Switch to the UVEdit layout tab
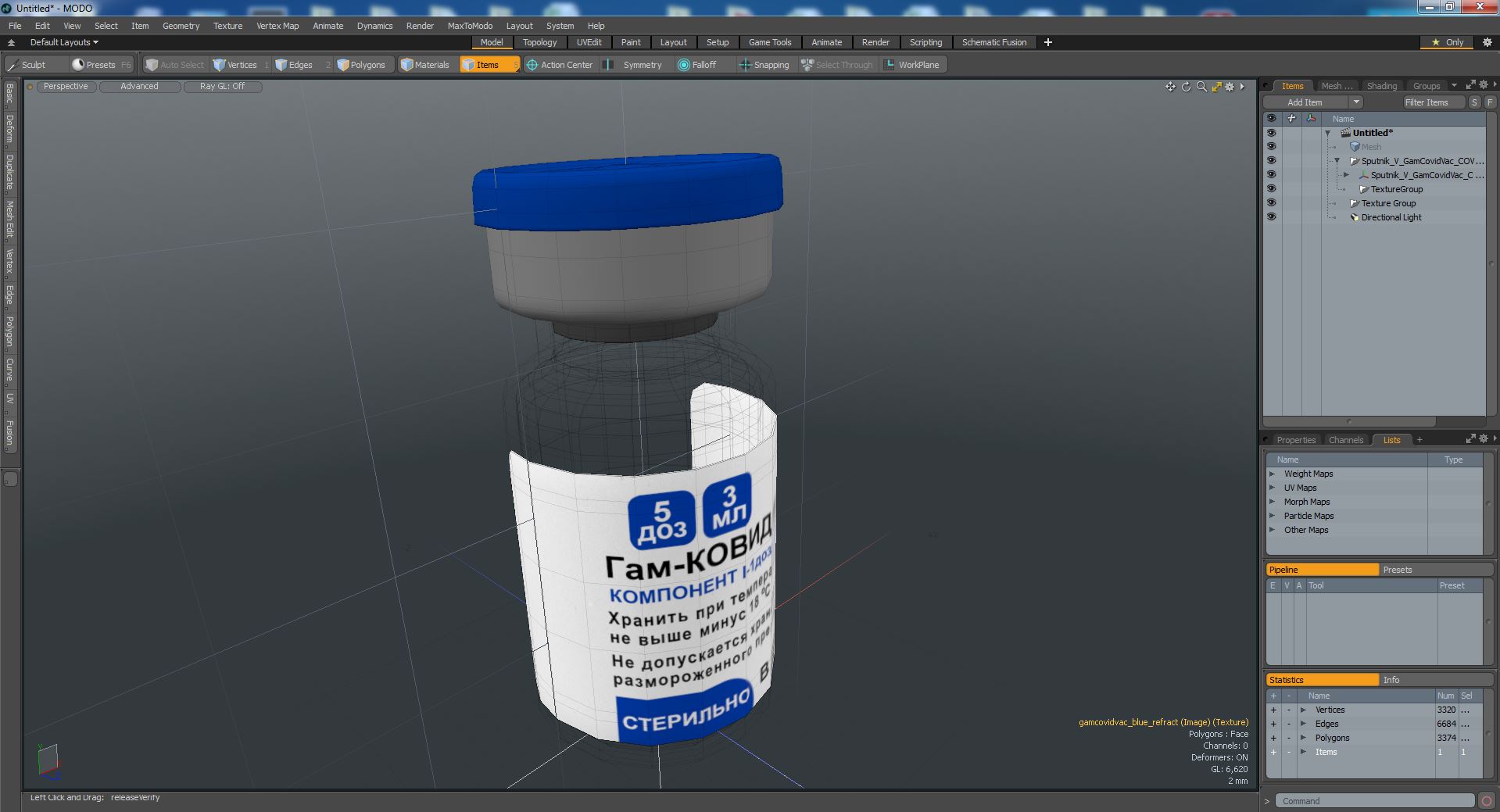 coord(589,42)
